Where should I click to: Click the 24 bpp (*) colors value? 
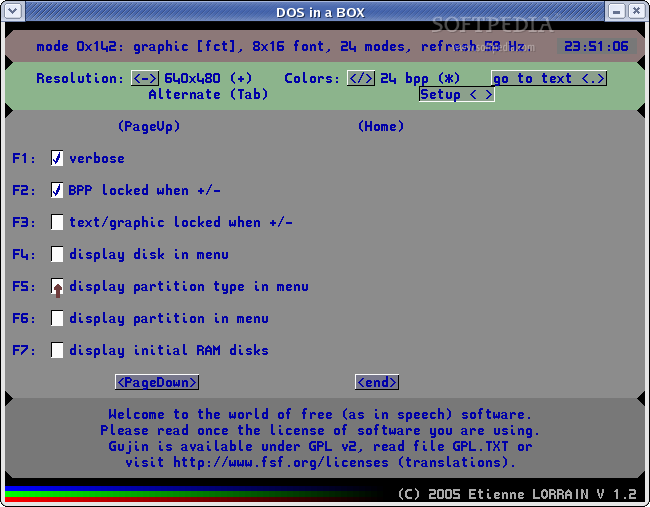pos(420,78)
